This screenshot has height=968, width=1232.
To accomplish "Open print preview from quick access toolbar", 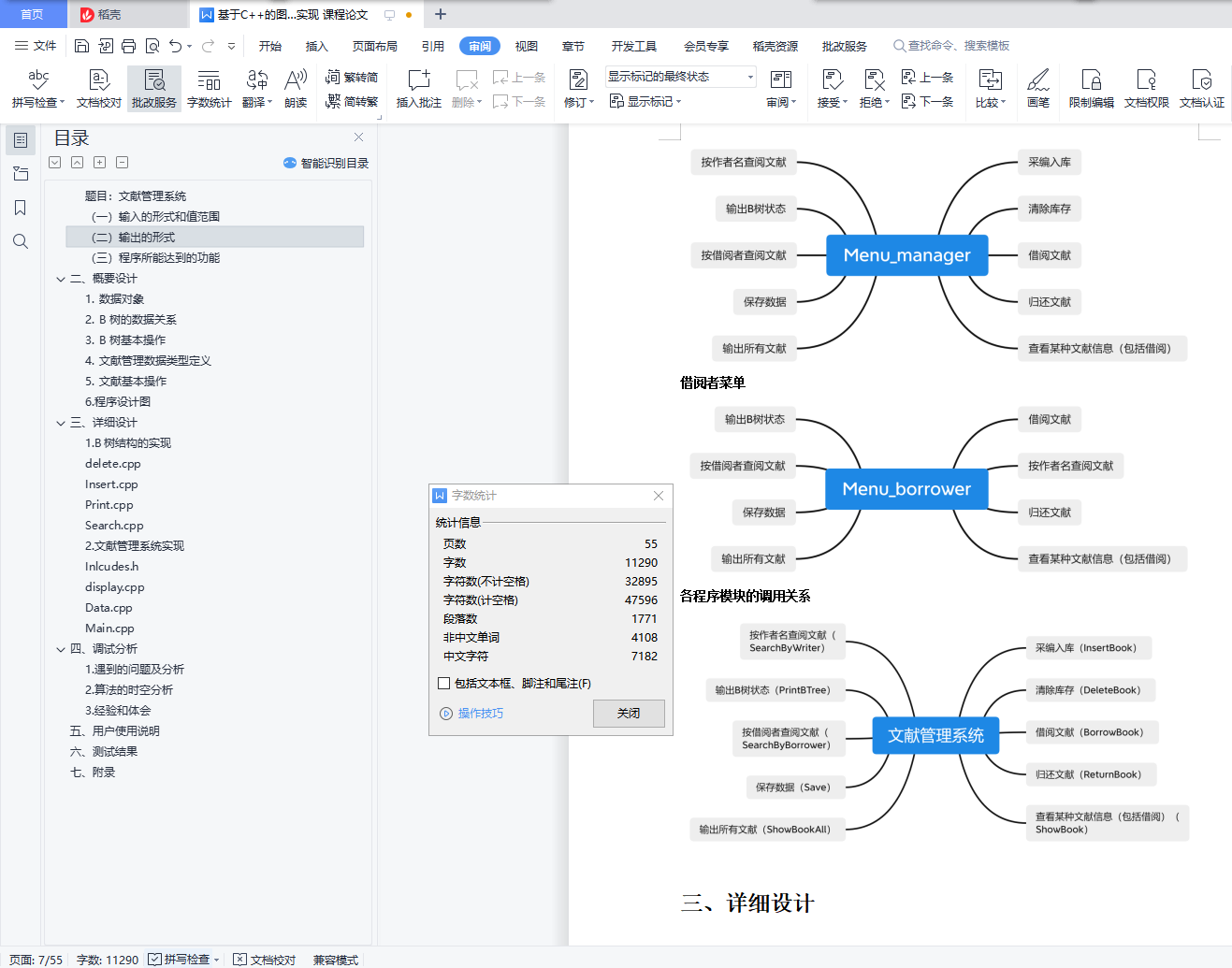I will coord(152,46).
